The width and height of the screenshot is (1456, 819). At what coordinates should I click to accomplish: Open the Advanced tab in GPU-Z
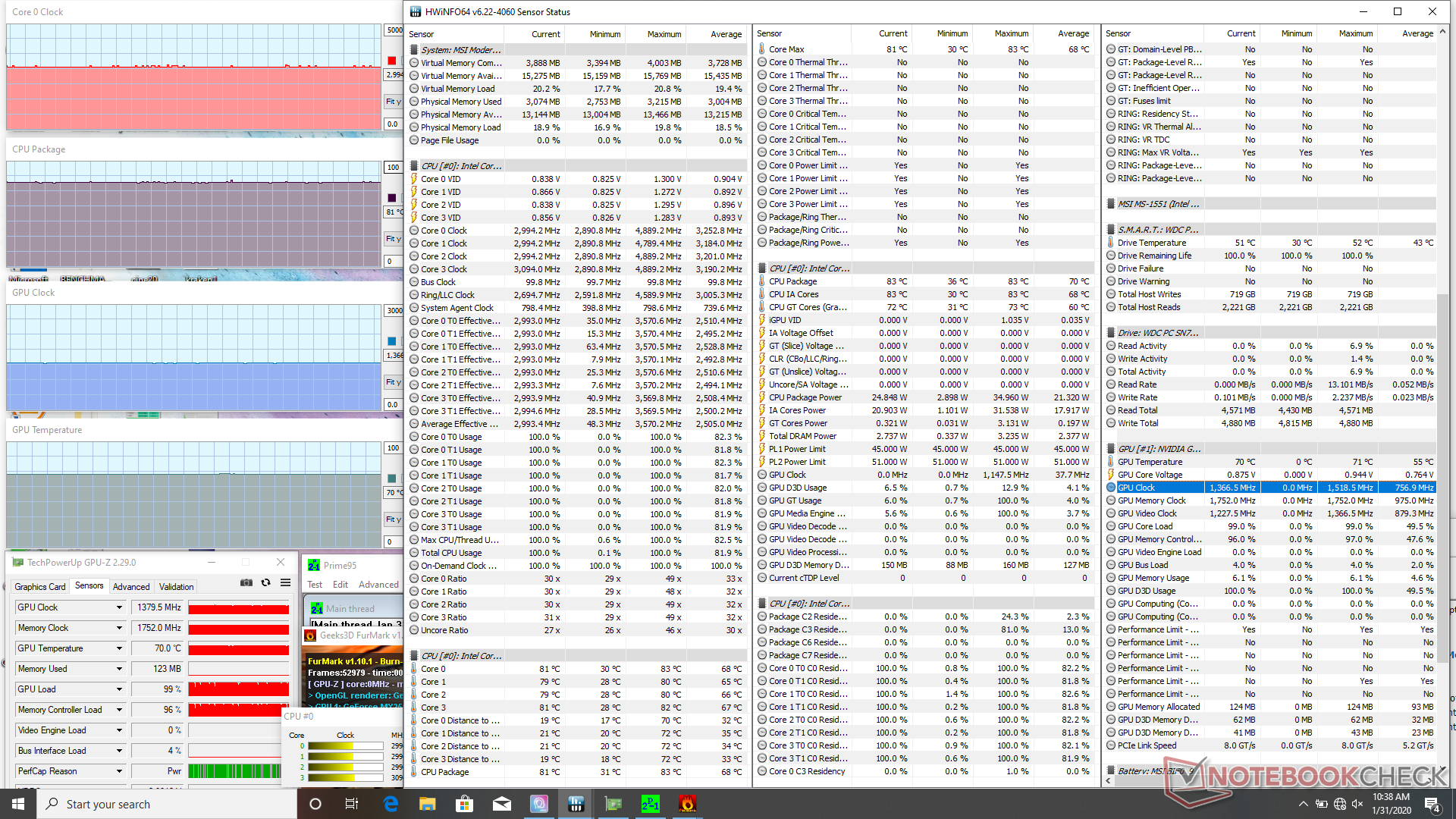(x=131, y=586)
